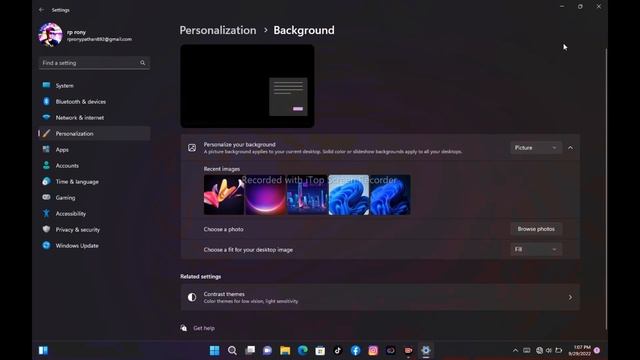Screen dimensions: 640x360
Task: Click the Contrast themes half-circle icon
Action: tap(192, 297)
